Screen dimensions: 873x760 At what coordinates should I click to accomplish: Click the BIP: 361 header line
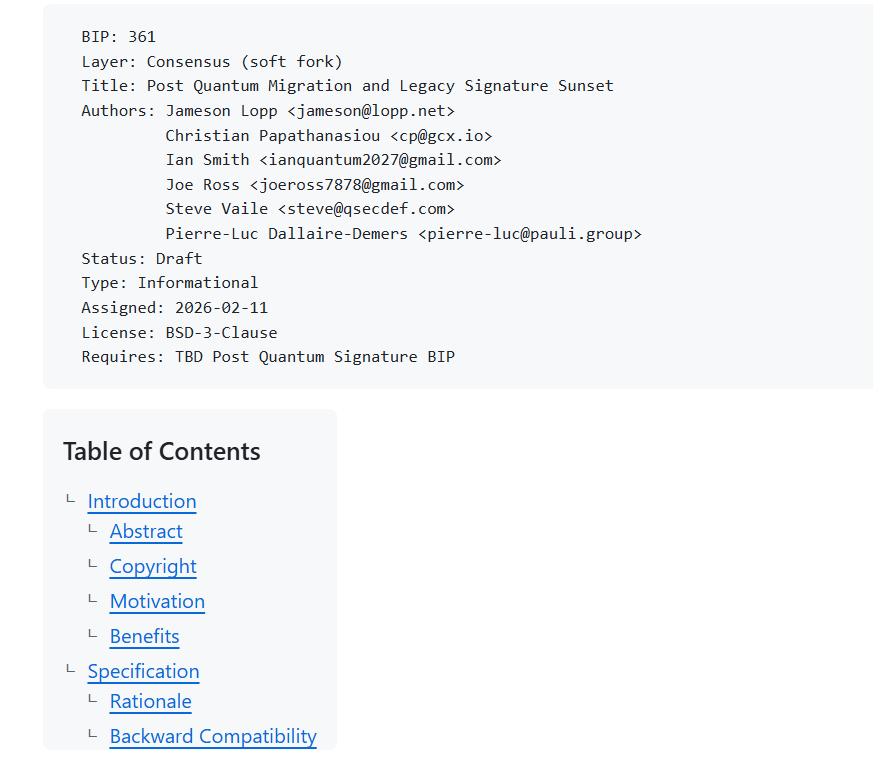click(119, 37)
